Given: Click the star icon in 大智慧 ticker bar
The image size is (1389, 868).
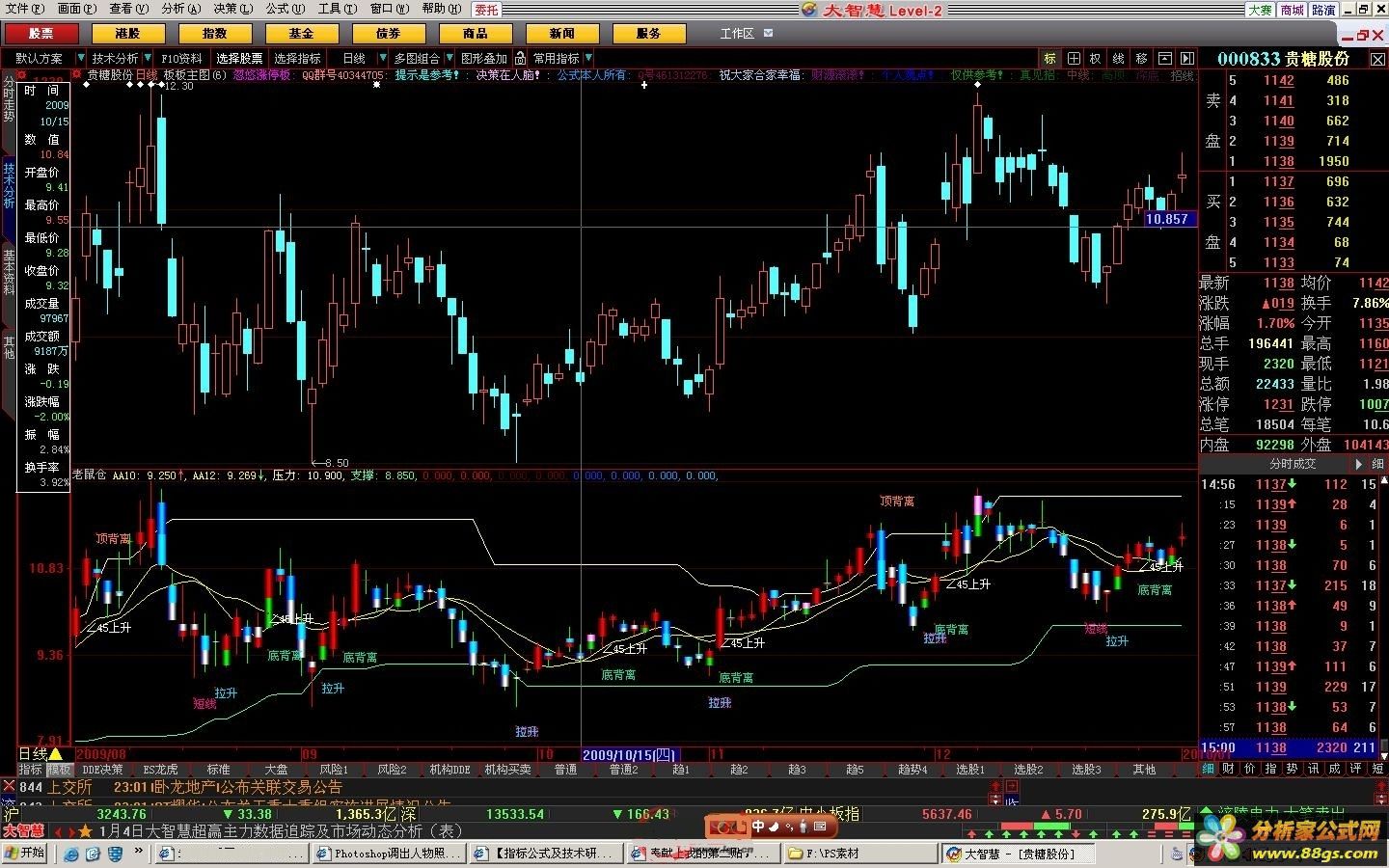Looking at the screenshot, I should point(85,830).
